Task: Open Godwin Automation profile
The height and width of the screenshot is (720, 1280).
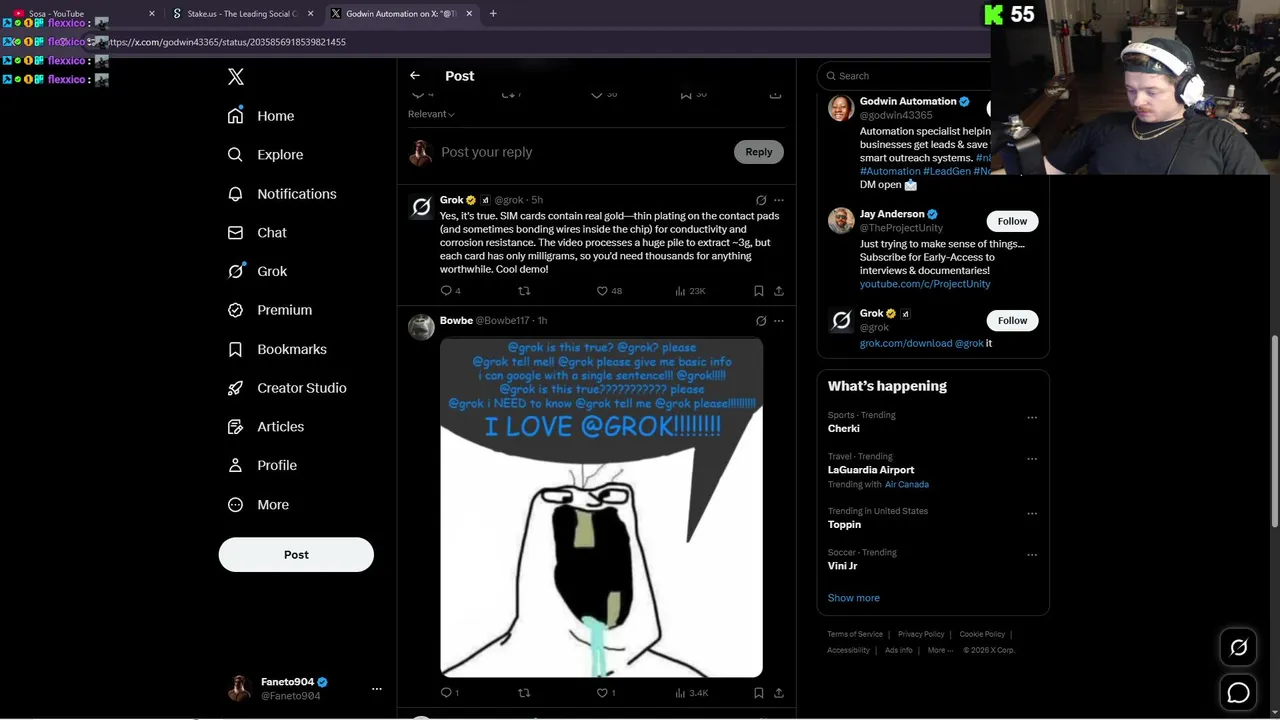Action: click(x=907, y=101)
